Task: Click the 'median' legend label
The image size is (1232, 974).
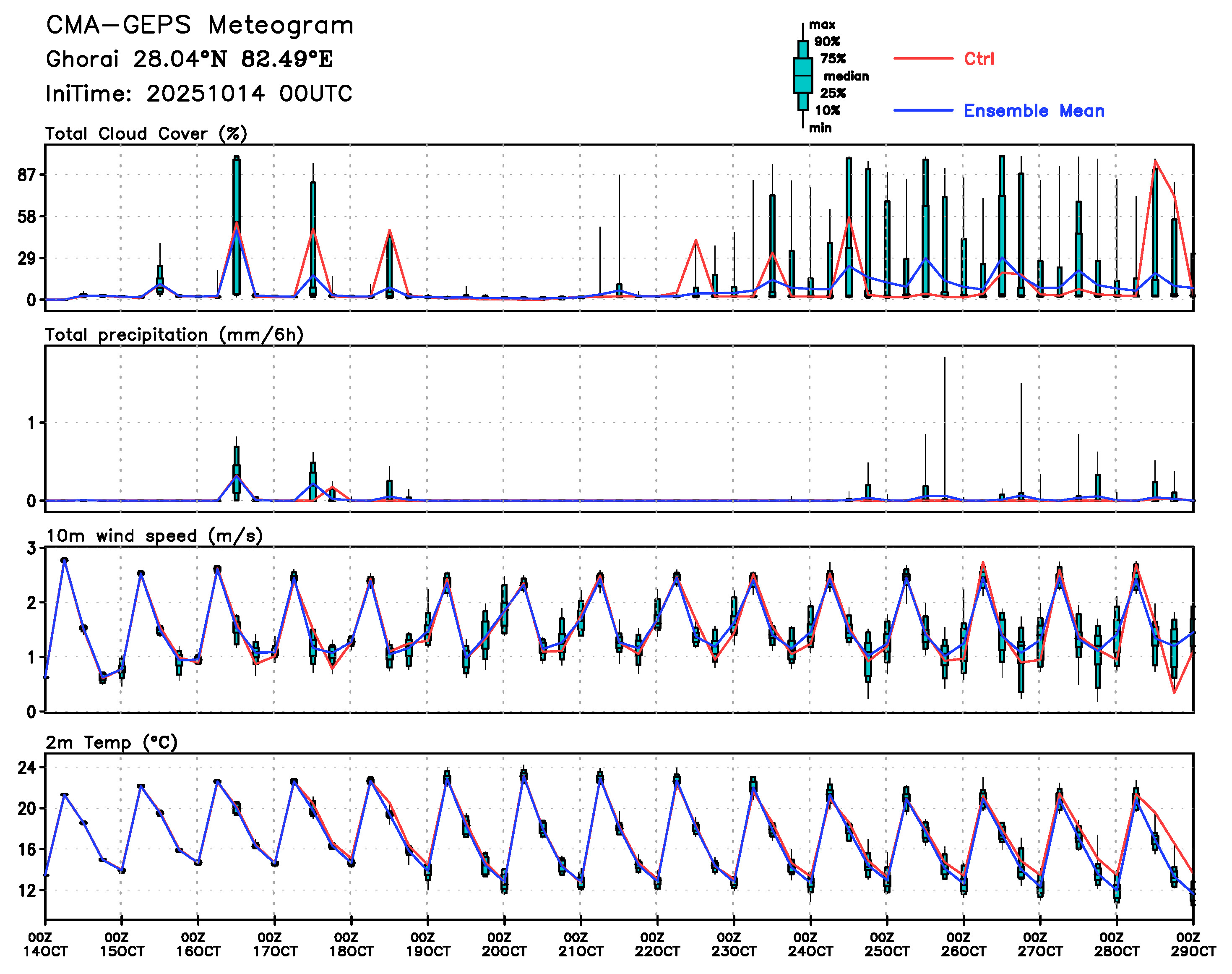Action: tap(846, 76)
